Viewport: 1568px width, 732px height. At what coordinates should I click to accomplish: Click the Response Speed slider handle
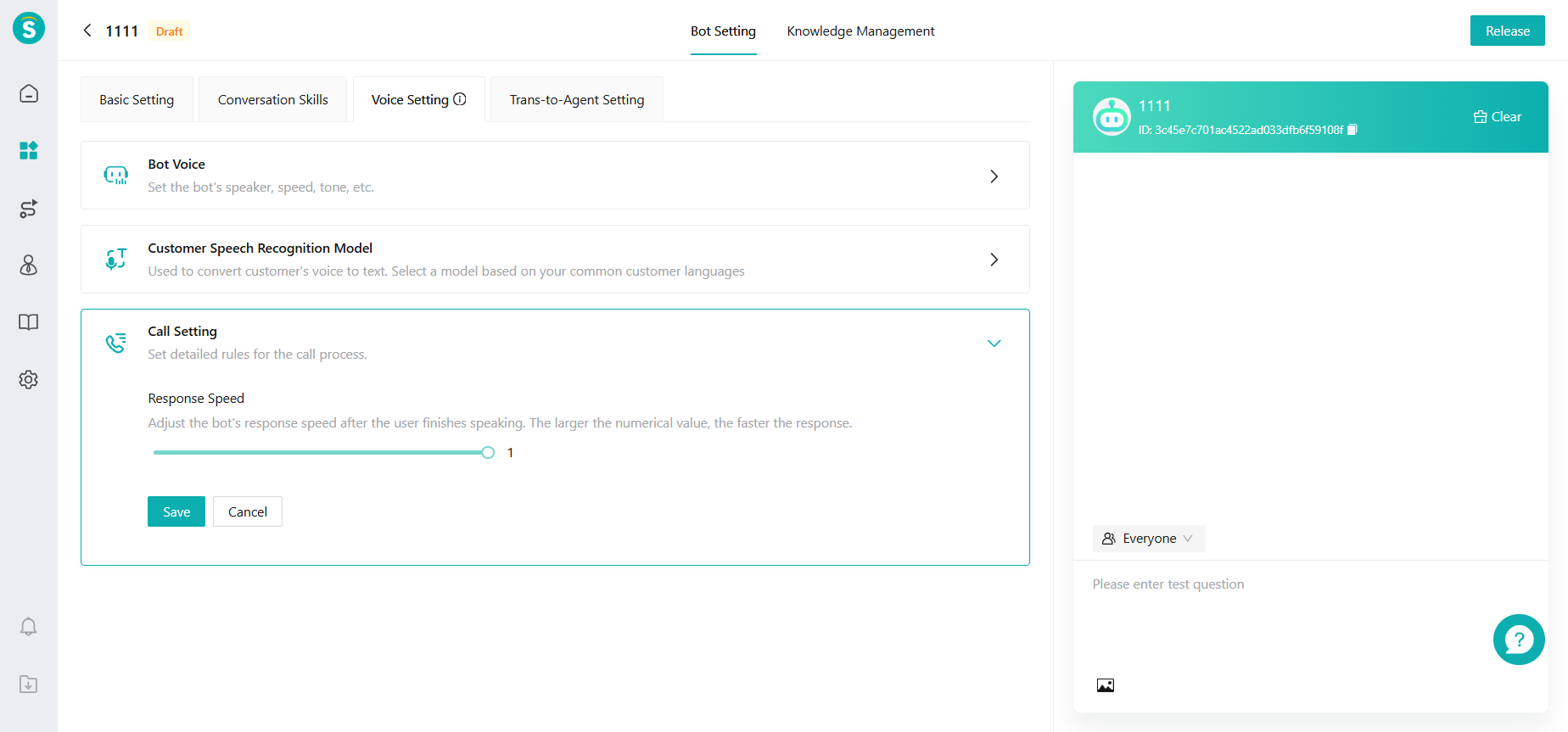click(488, 453)
